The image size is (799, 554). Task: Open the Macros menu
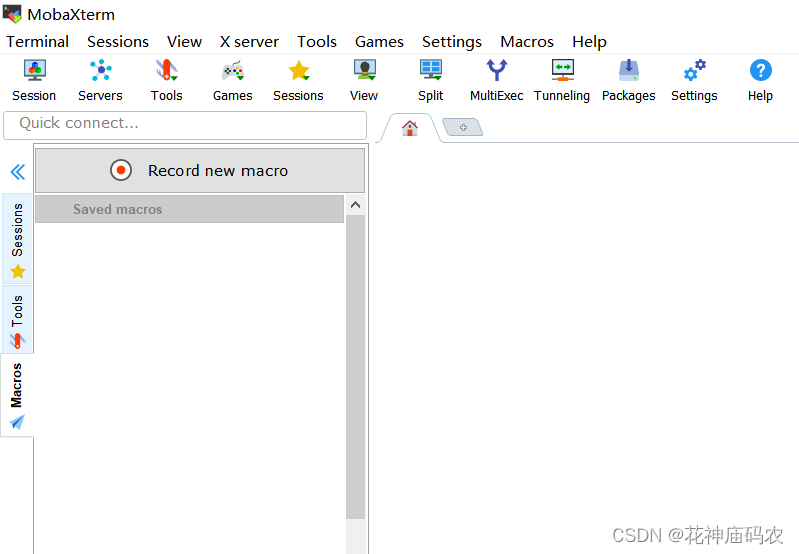pyautogui.click(x=527, y=41)
